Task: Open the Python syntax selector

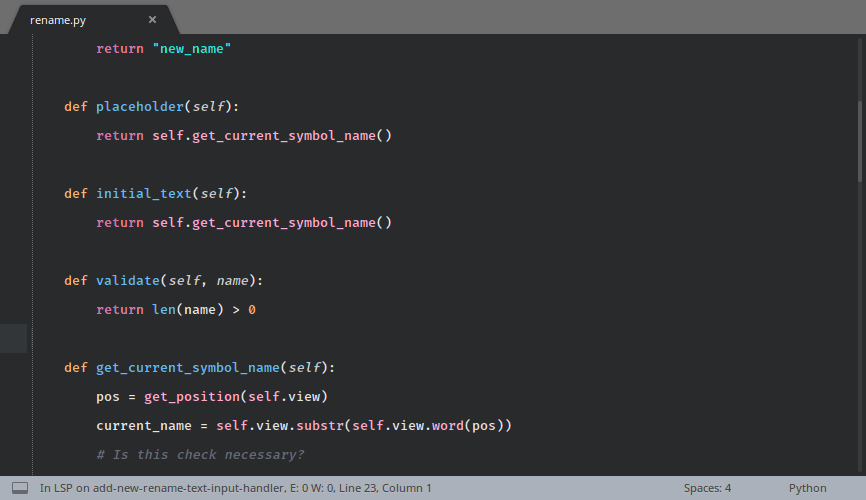Action: click(x=807, y=488)
